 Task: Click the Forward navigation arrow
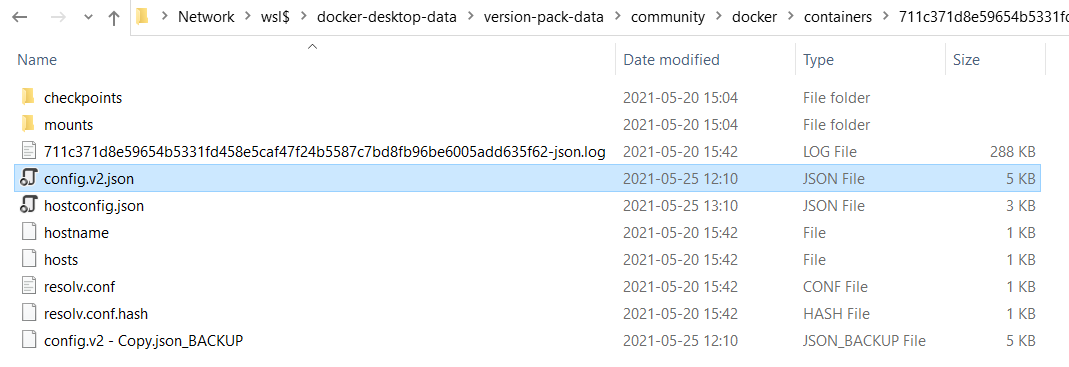[x=58, y=18]
